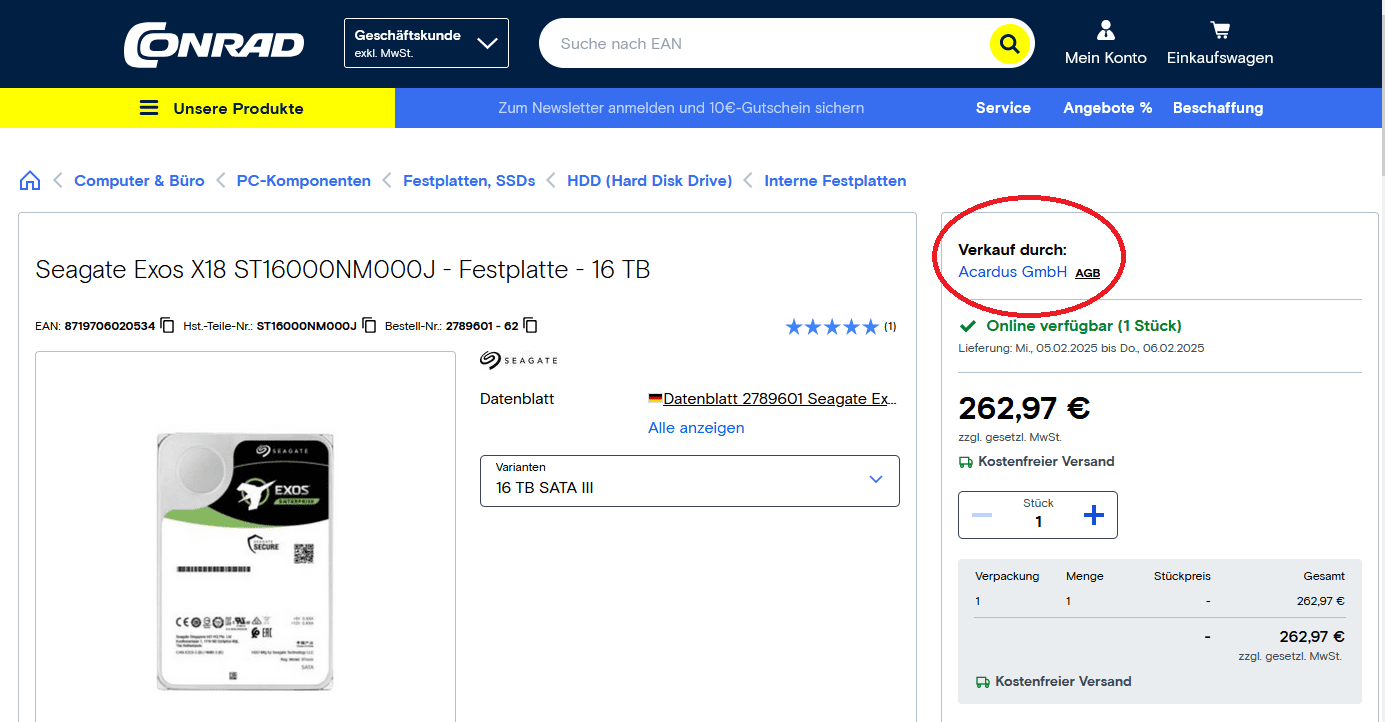Open the Geschäftskunde customer type dropdown
Viewport: 1385px width, 722px height.
(x=426, y=43)
